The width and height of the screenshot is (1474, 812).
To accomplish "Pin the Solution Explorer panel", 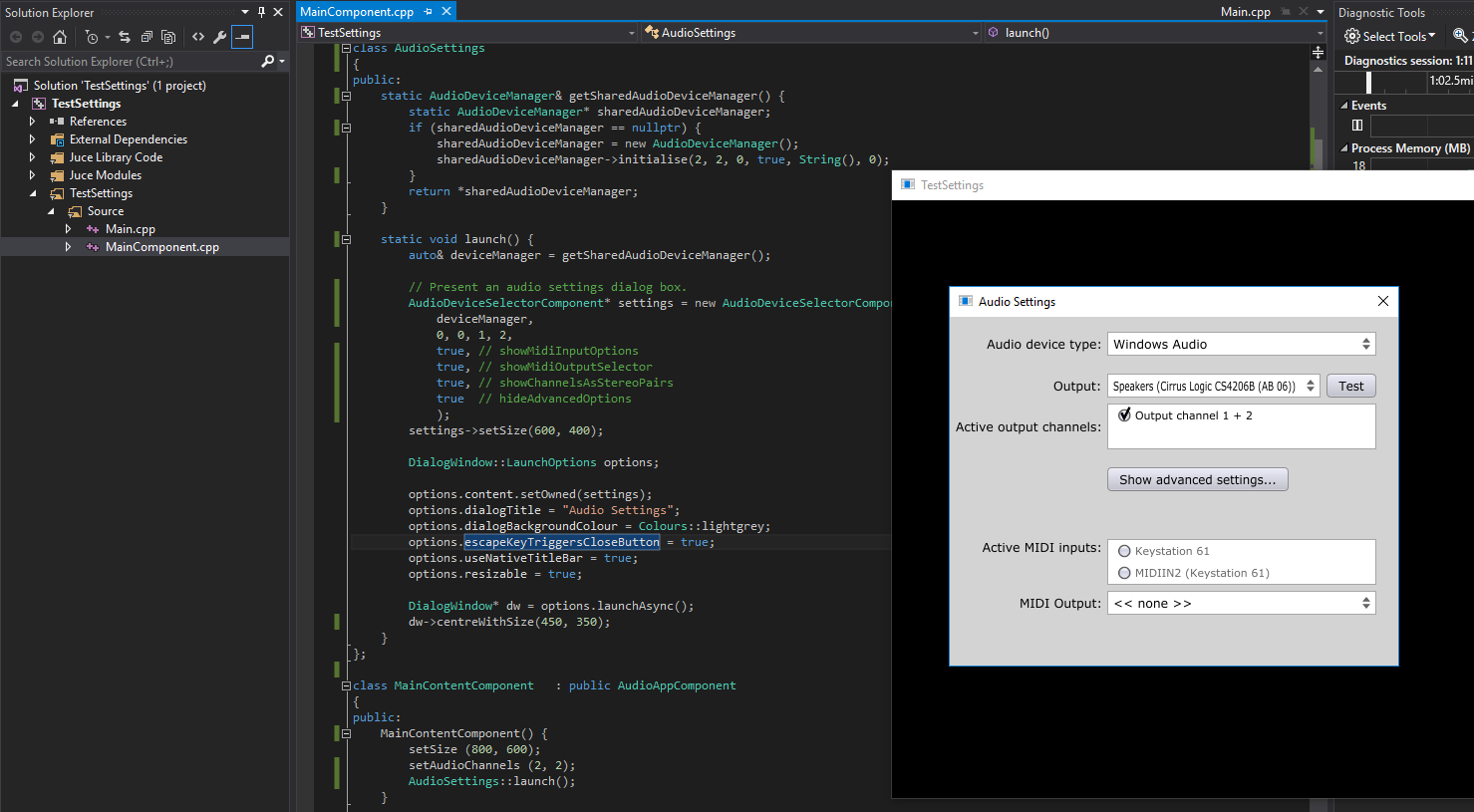I will coord(261,12).
